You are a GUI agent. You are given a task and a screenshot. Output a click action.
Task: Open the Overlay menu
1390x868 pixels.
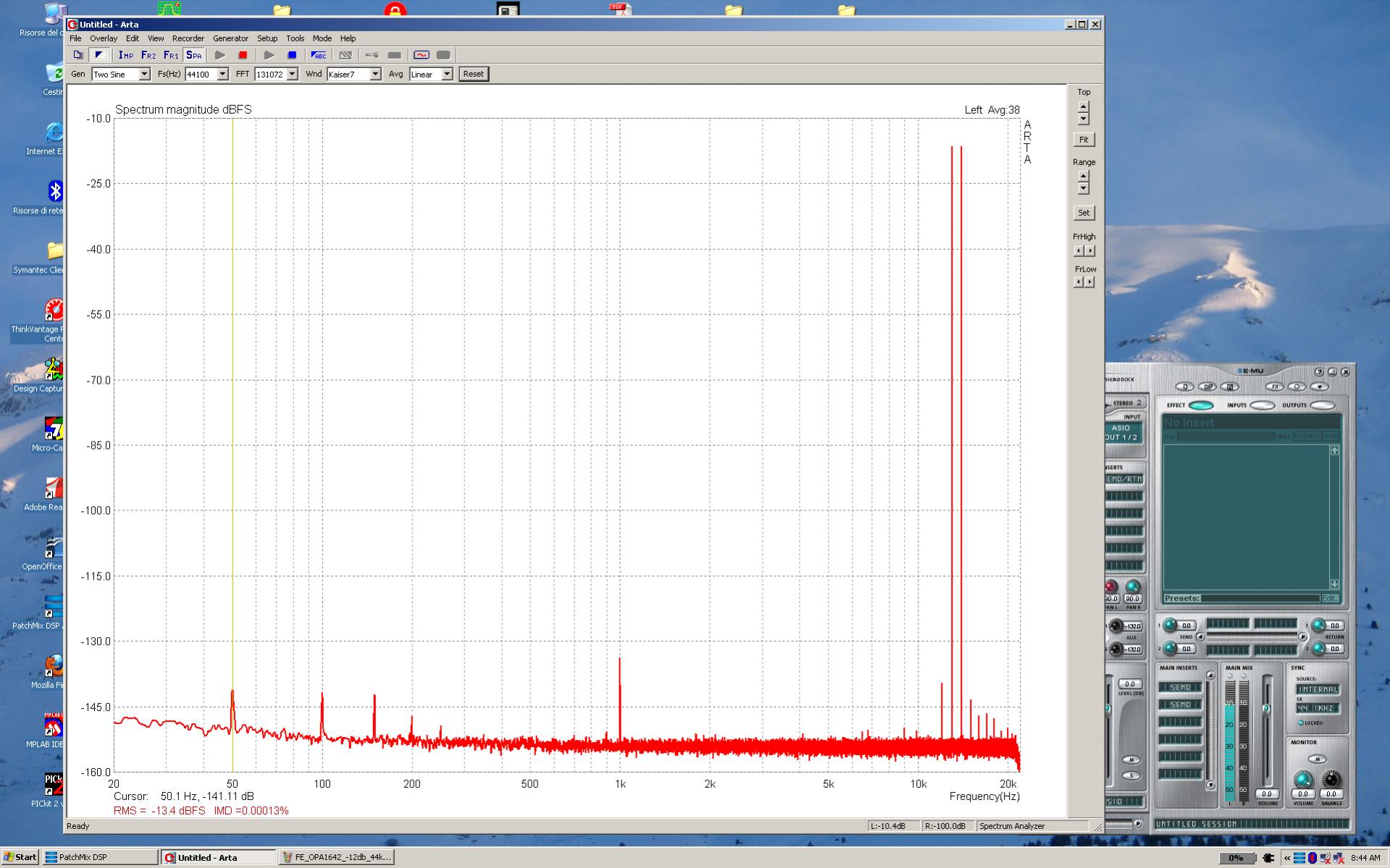[104, 38]
